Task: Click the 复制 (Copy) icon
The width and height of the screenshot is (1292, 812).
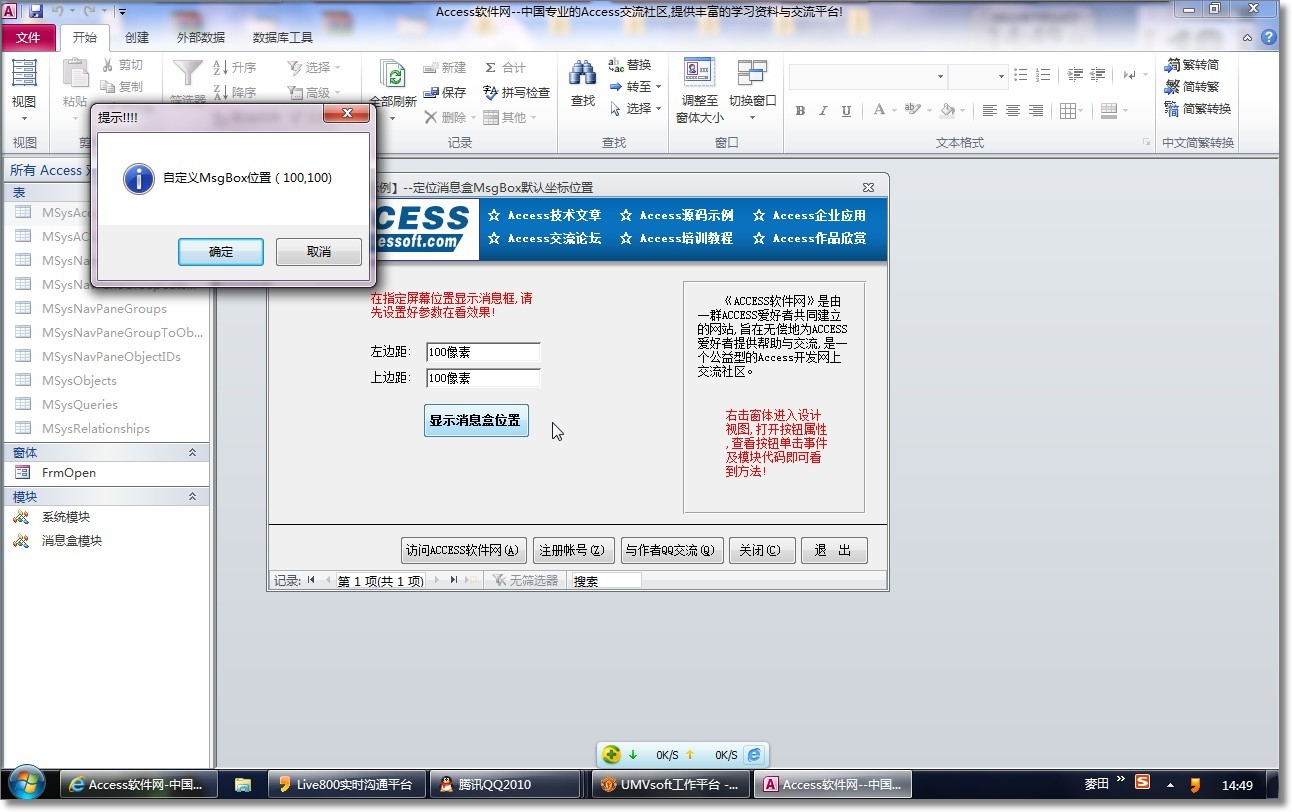Action: (108, 87)
